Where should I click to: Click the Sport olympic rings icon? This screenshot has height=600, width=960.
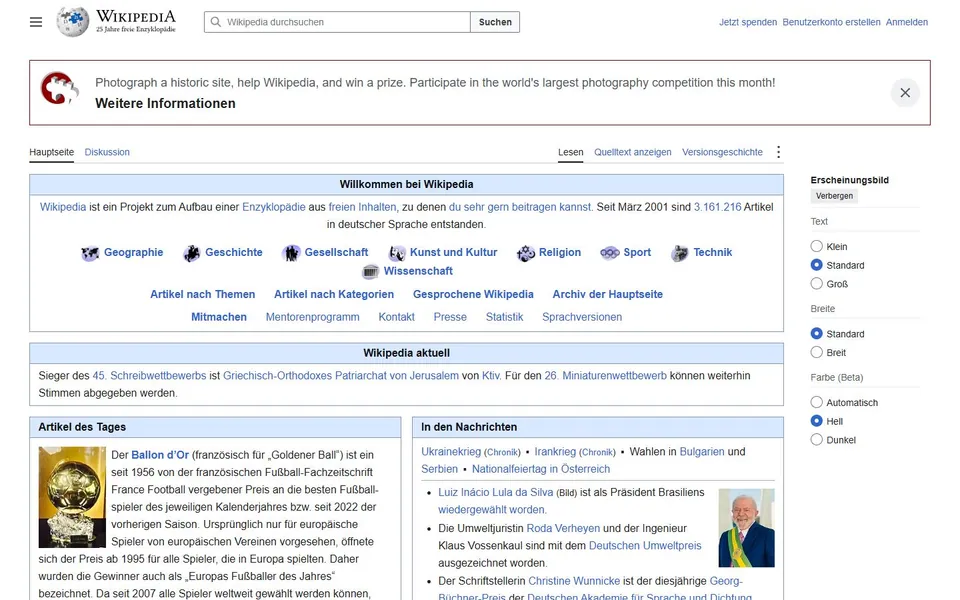610,253
